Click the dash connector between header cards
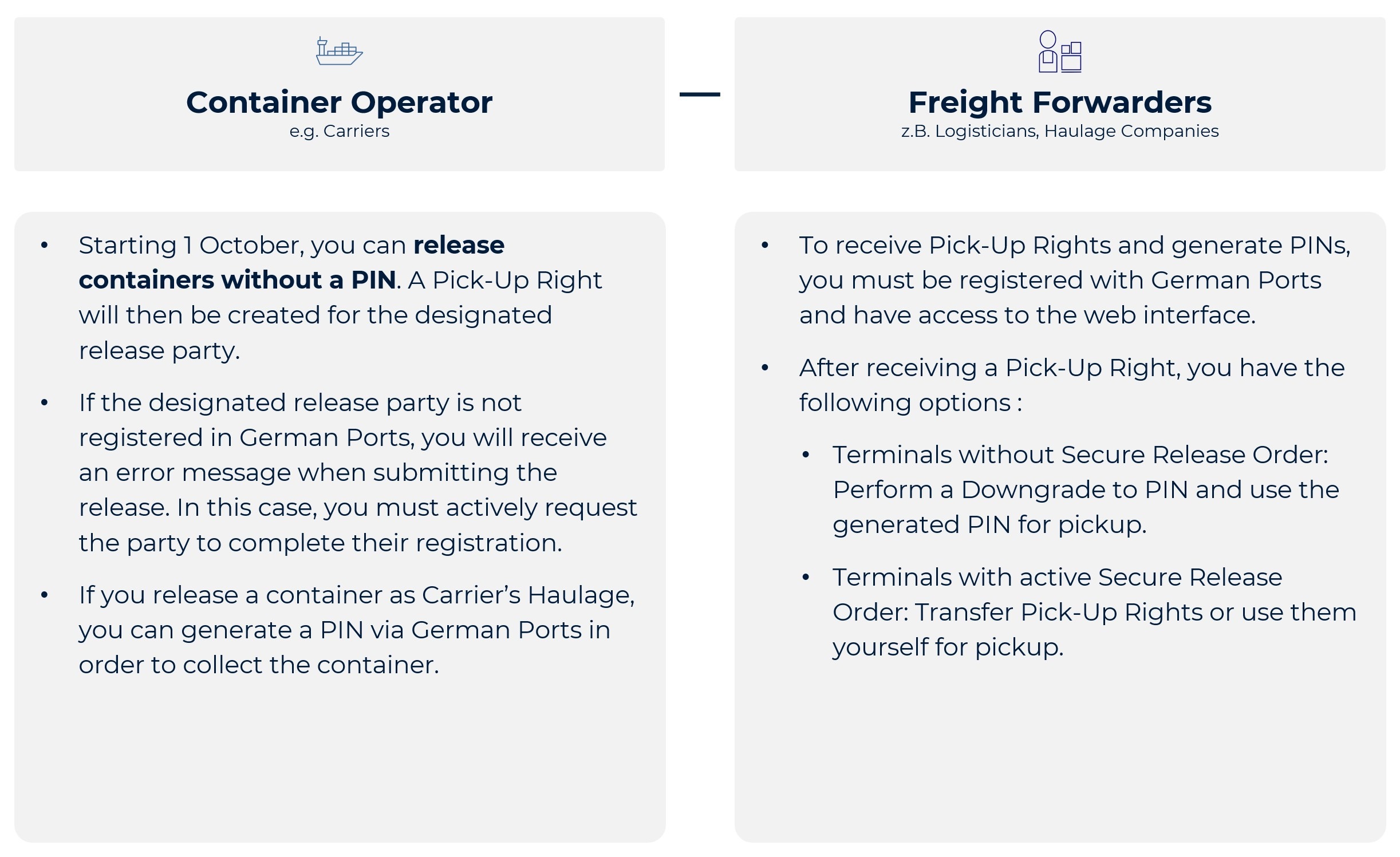This screenshot has width=1400, height=857. 699,94
